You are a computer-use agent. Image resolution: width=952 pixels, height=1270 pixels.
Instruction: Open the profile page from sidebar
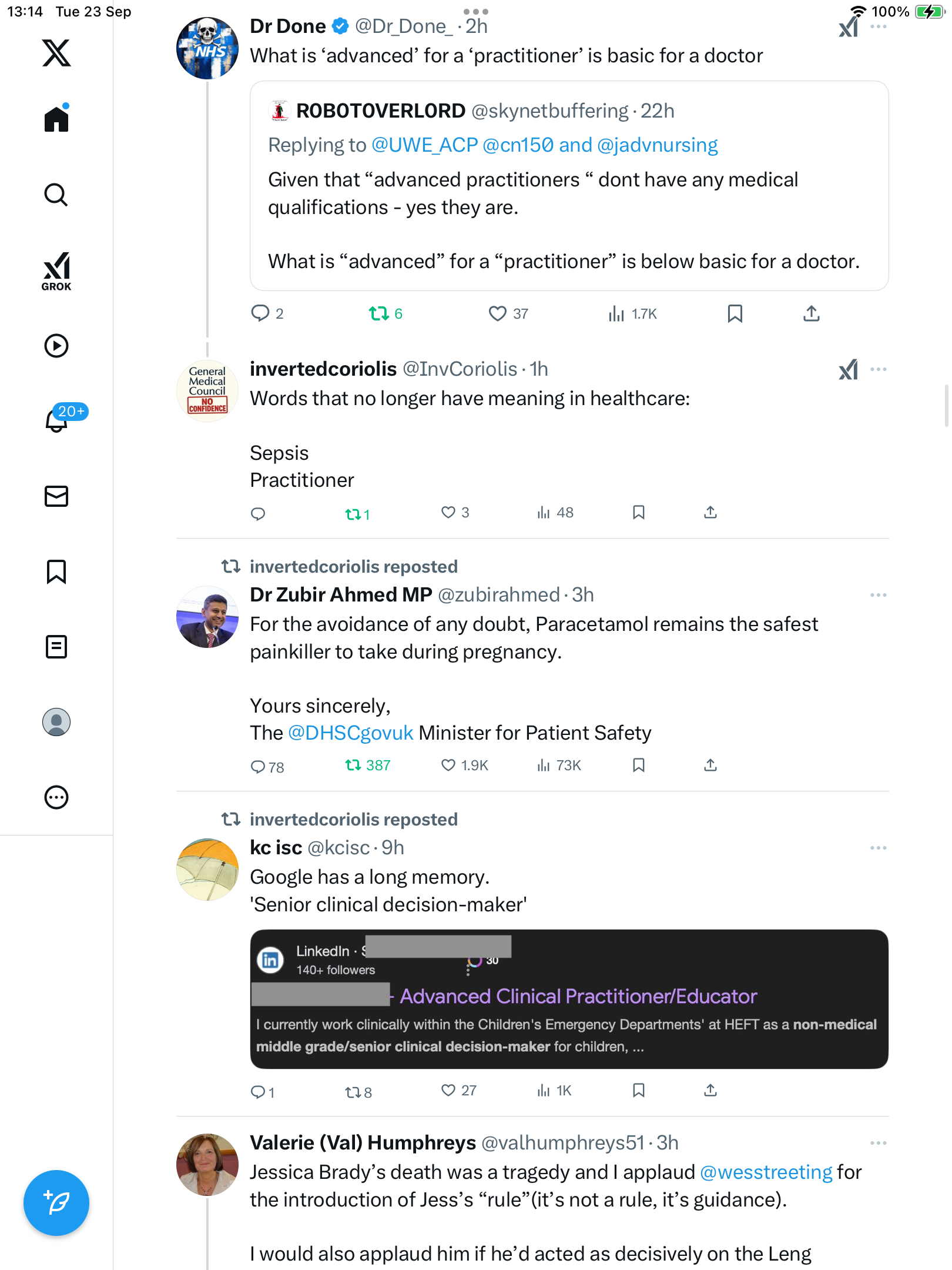(56, 722)
